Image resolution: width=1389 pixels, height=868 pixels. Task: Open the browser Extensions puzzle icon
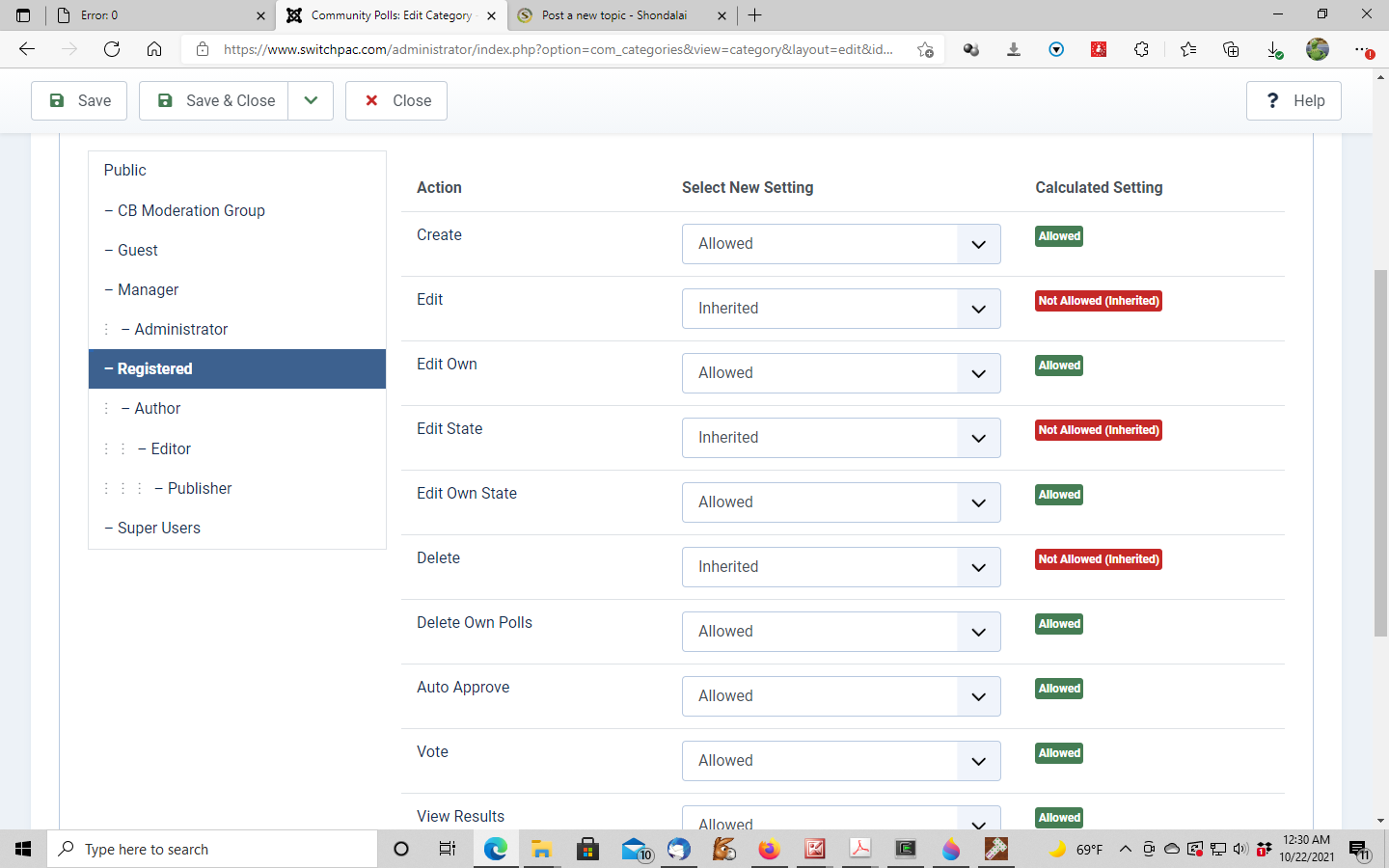point(1141,49)
